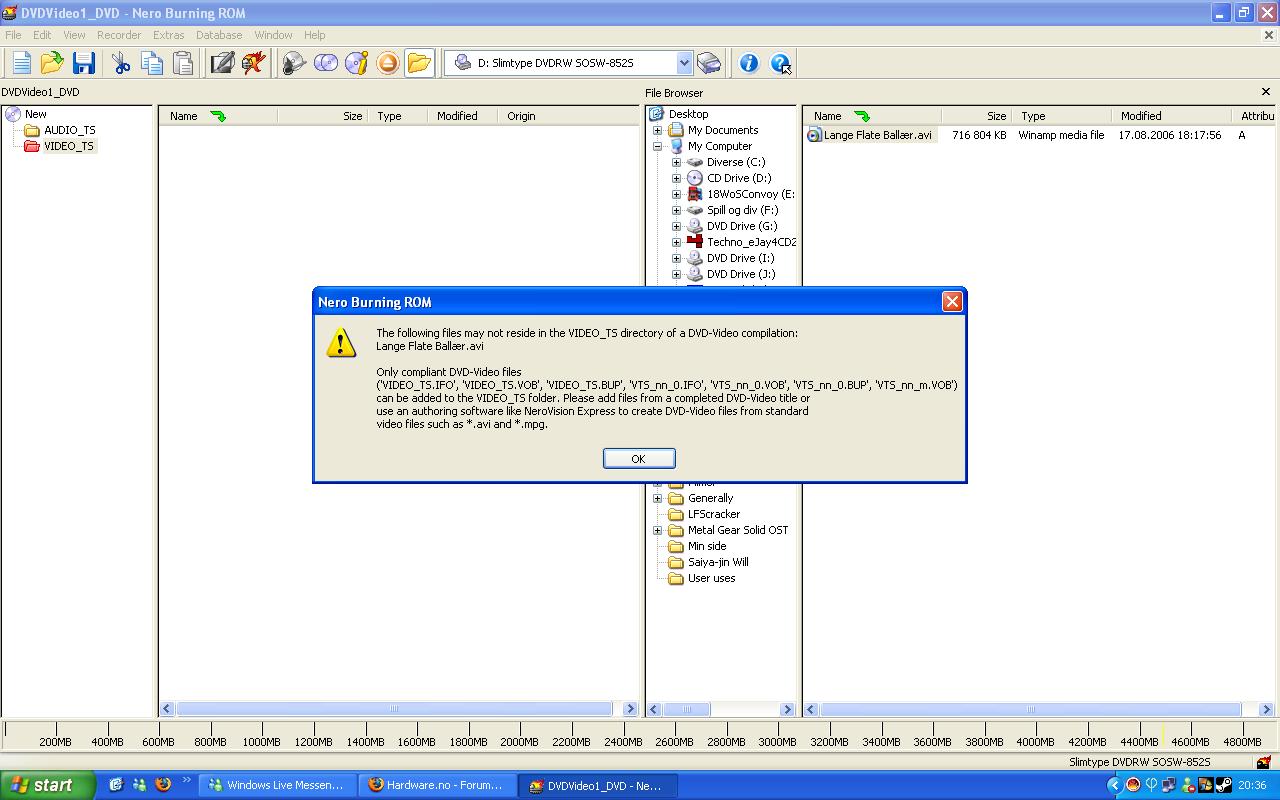Save the compilation with the floppy icon
The width and height of the screenshot is (1280, 800).
[x=84, y=63]
